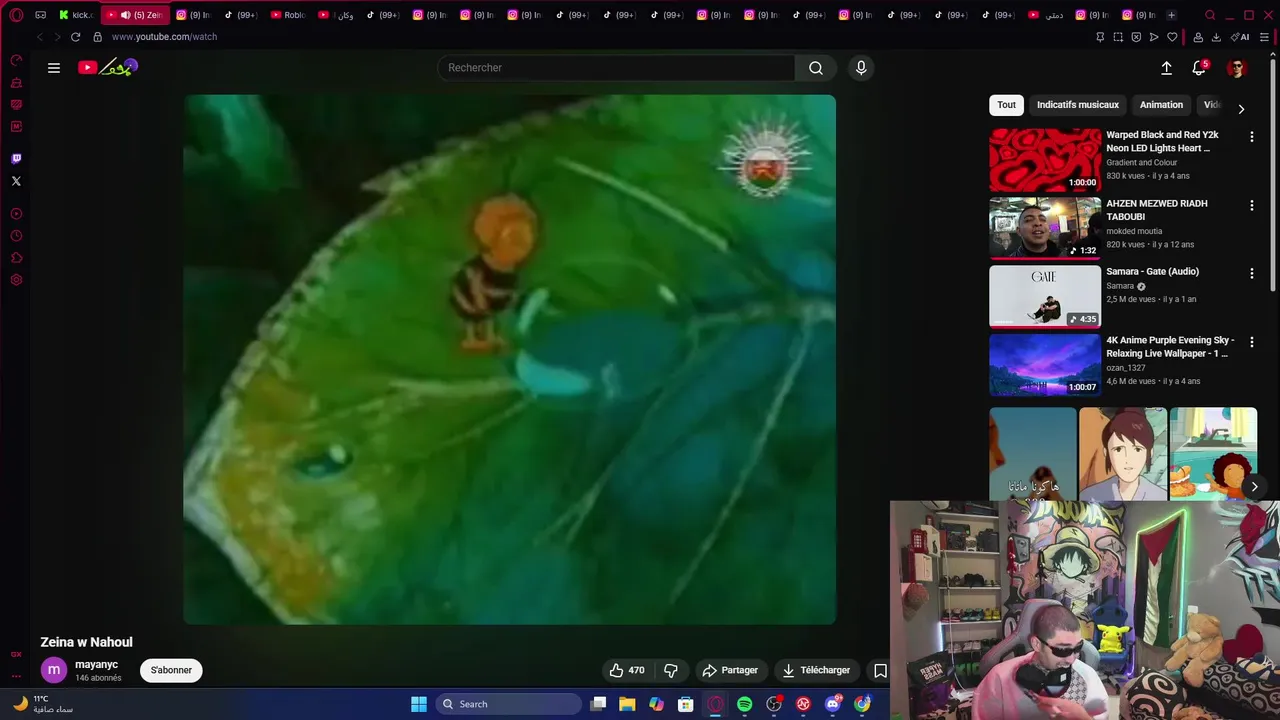Image resolution: width=1280 pixels, height=720 pixels.
Task: Open the Windows Start menu
Action: tap(419, 704)
